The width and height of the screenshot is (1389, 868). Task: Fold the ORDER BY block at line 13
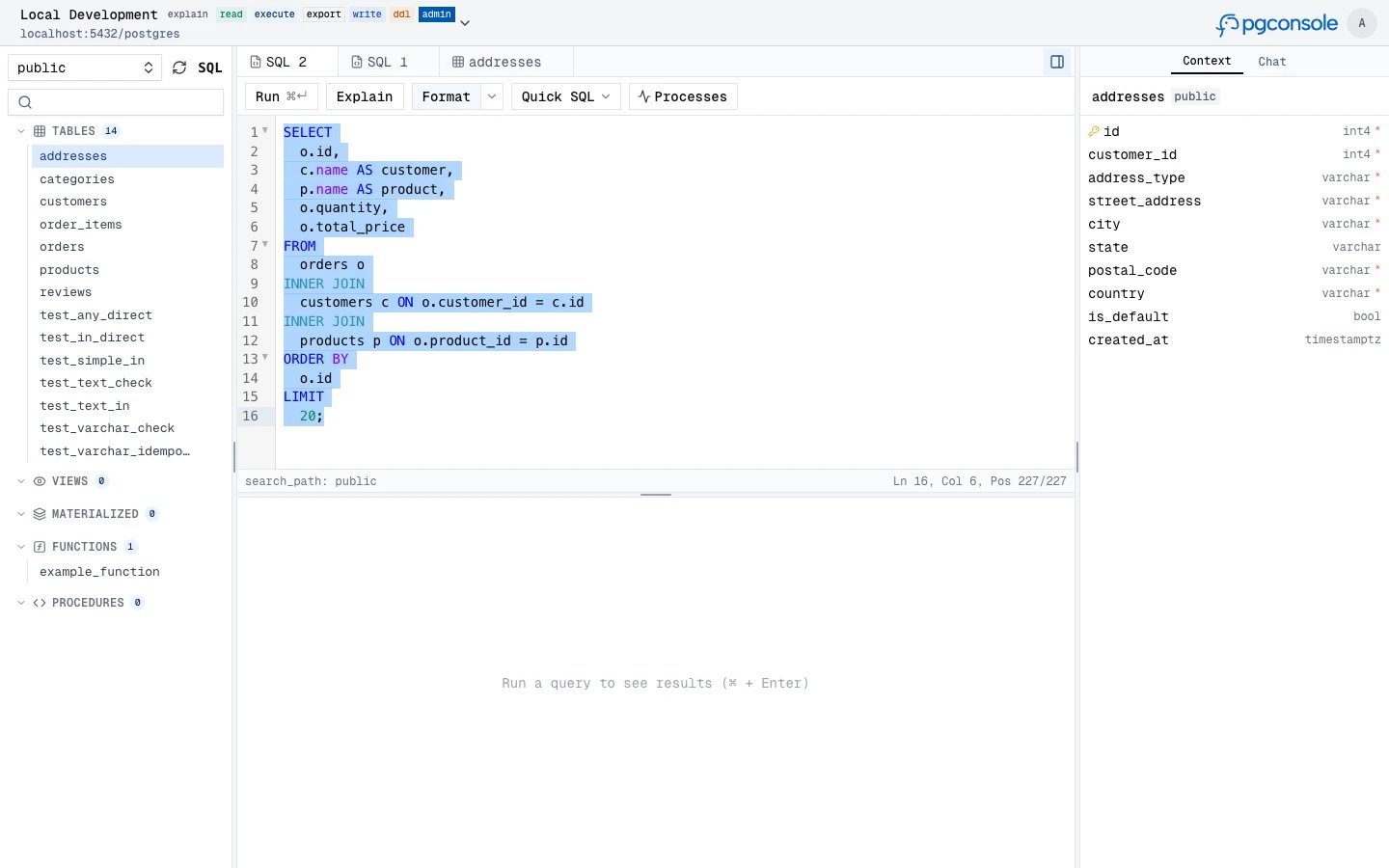265,357
